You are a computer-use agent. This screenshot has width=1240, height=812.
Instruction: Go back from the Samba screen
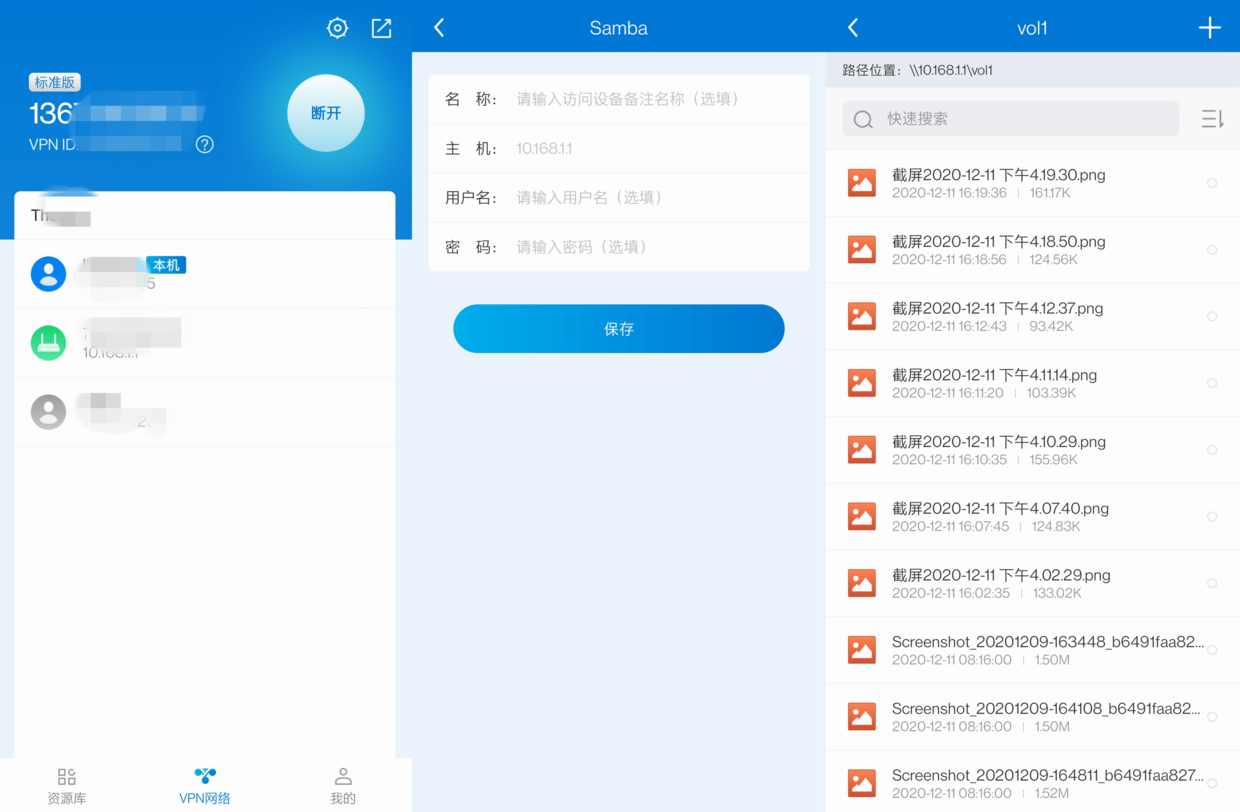point(439,28)
